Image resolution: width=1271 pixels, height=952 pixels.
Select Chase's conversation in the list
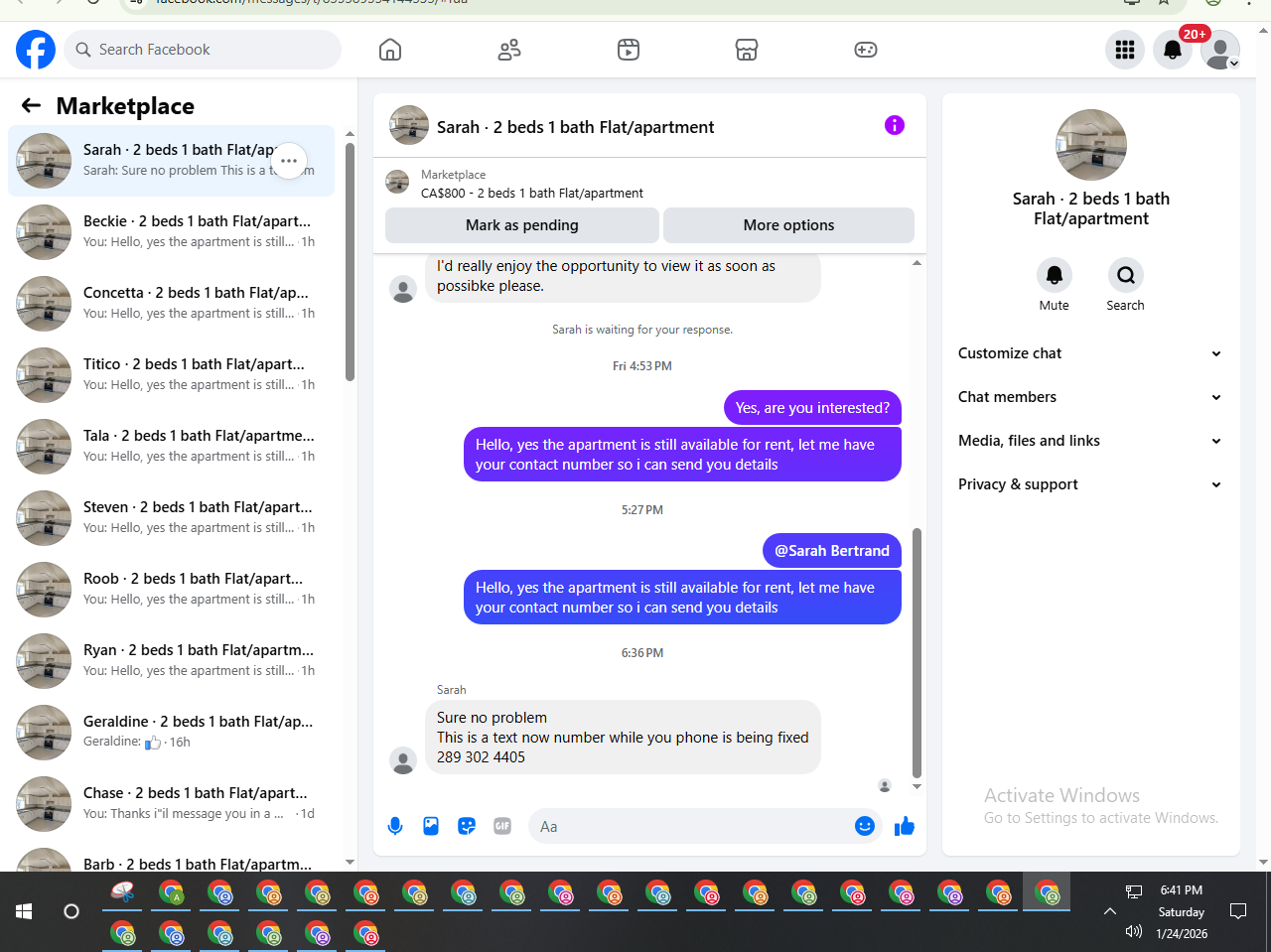(x=171, y=804)
